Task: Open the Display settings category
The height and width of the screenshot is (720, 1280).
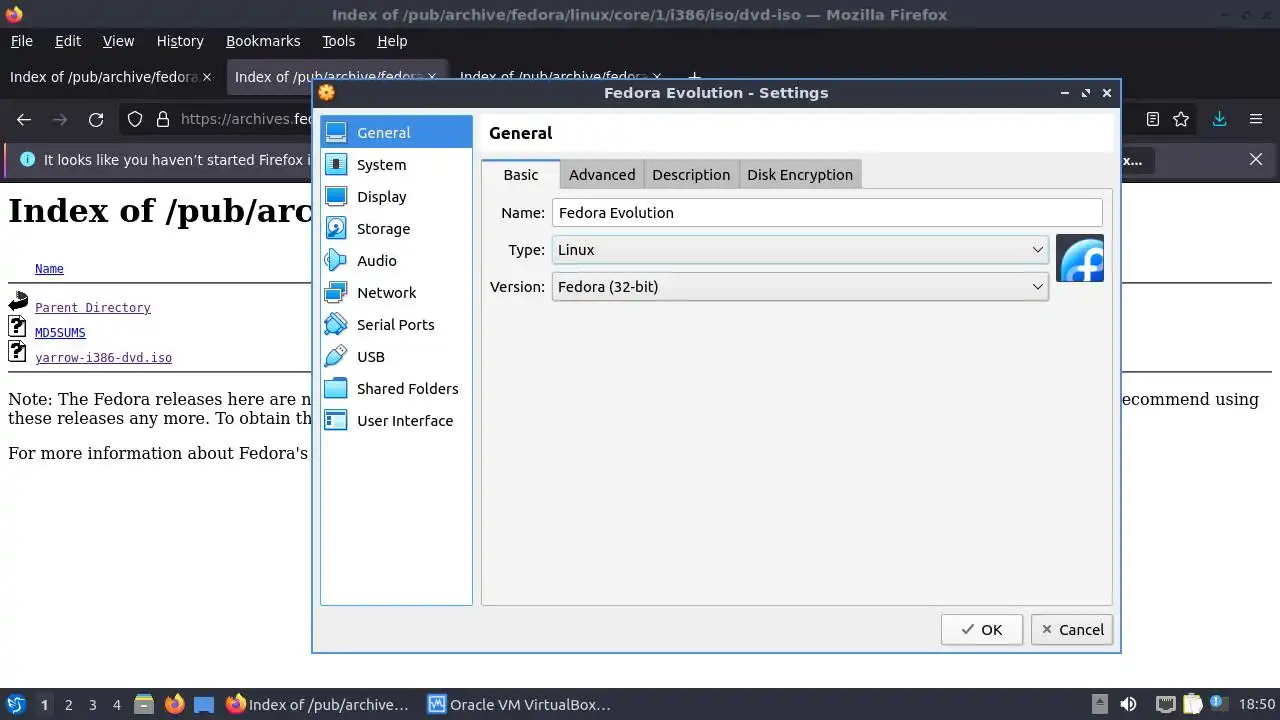Action: point(396,197)
